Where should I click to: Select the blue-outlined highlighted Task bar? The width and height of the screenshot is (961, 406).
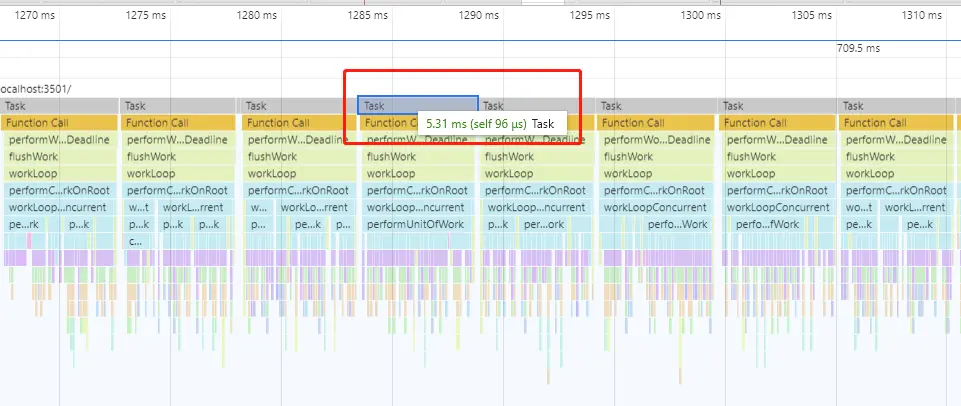417,105
